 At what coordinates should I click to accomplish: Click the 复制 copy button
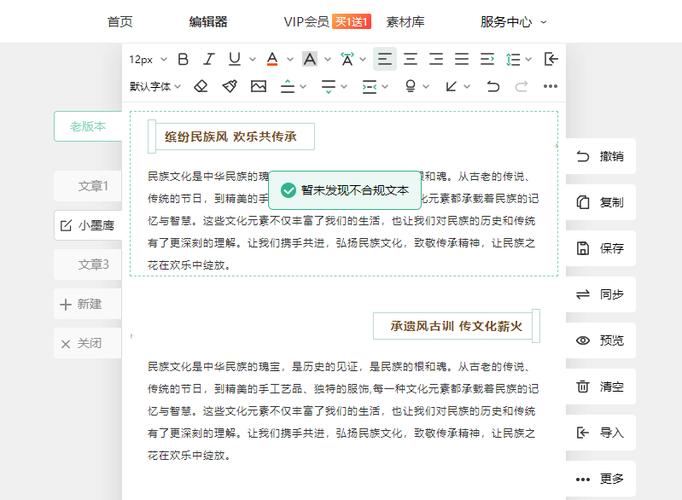point(601,202)
